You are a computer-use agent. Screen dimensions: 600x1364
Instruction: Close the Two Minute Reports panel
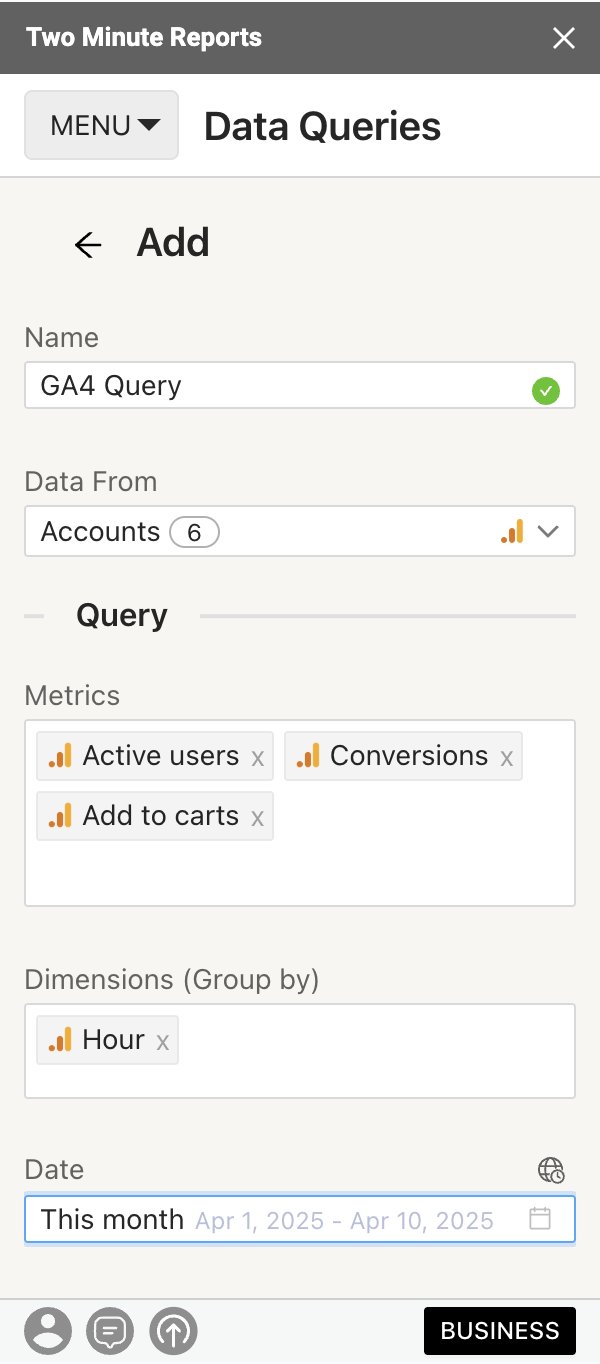[x=564, y=38]
